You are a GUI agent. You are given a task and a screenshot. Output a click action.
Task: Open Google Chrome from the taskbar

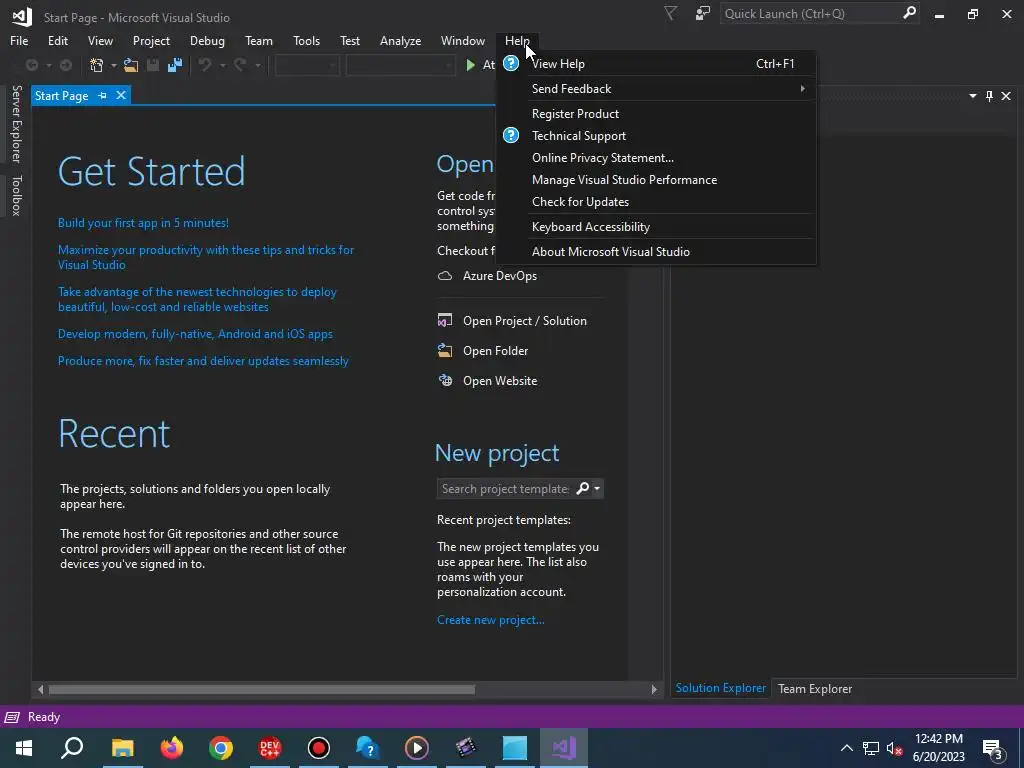pos(221,748)
